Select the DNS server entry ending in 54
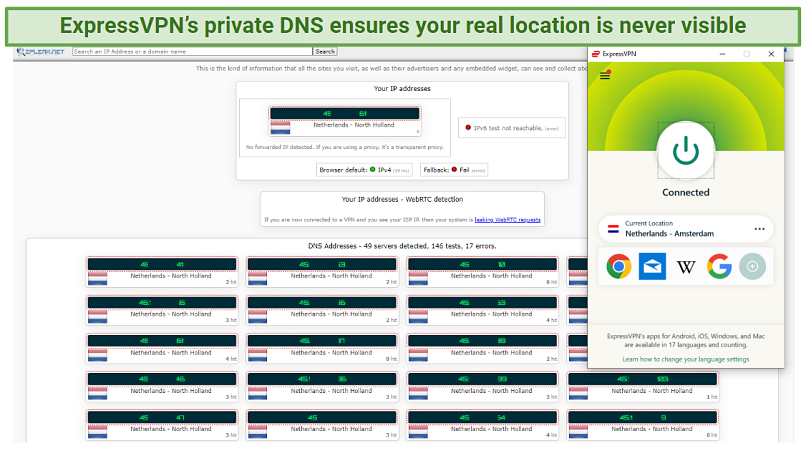The width and height of the screenshot is (806, 451). click(x=483, y=425)
